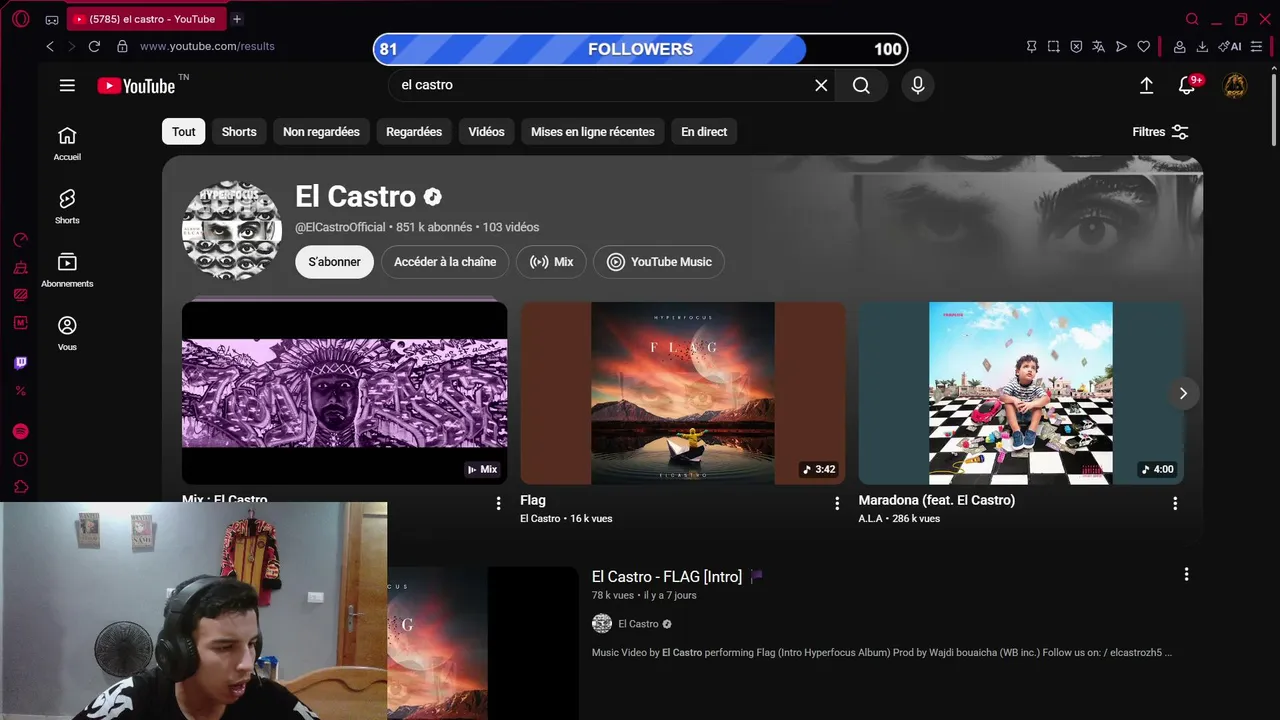Open the Spotify sidebar icon

click(x=20, y=431)
